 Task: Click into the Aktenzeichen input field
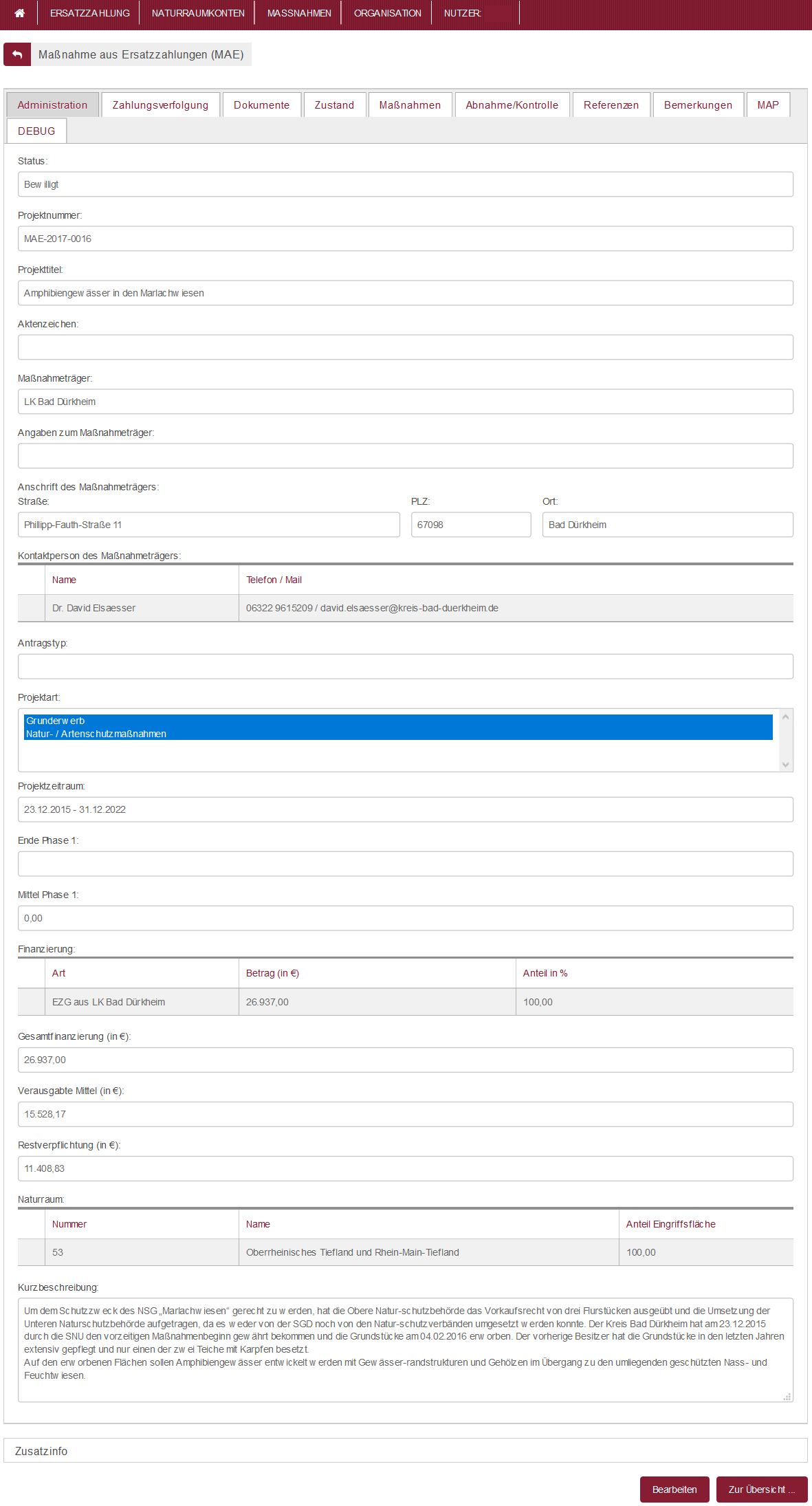pyautogui.click(x=405, y=347)
